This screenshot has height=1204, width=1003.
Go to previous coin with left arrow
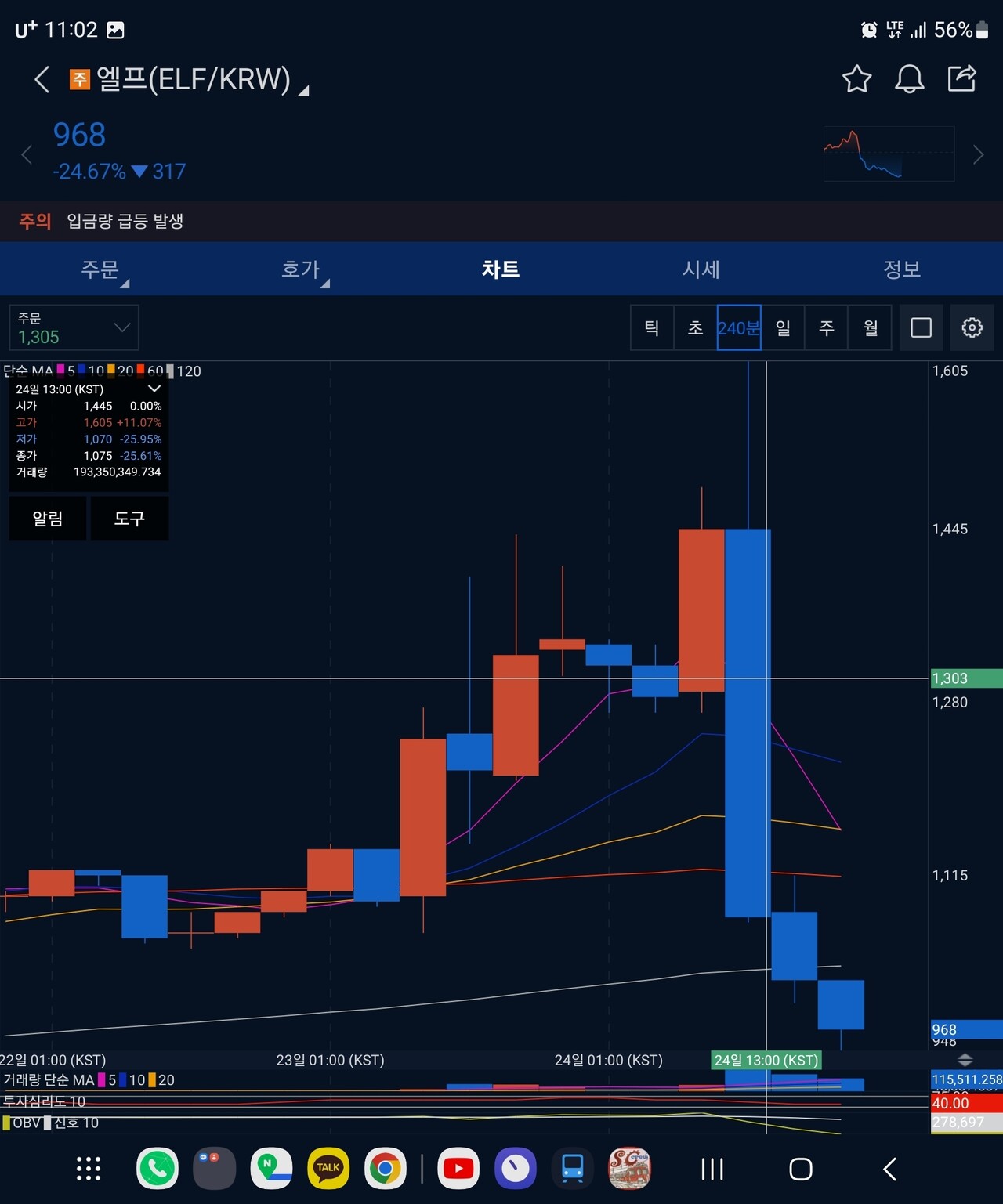tap(27, 155)
